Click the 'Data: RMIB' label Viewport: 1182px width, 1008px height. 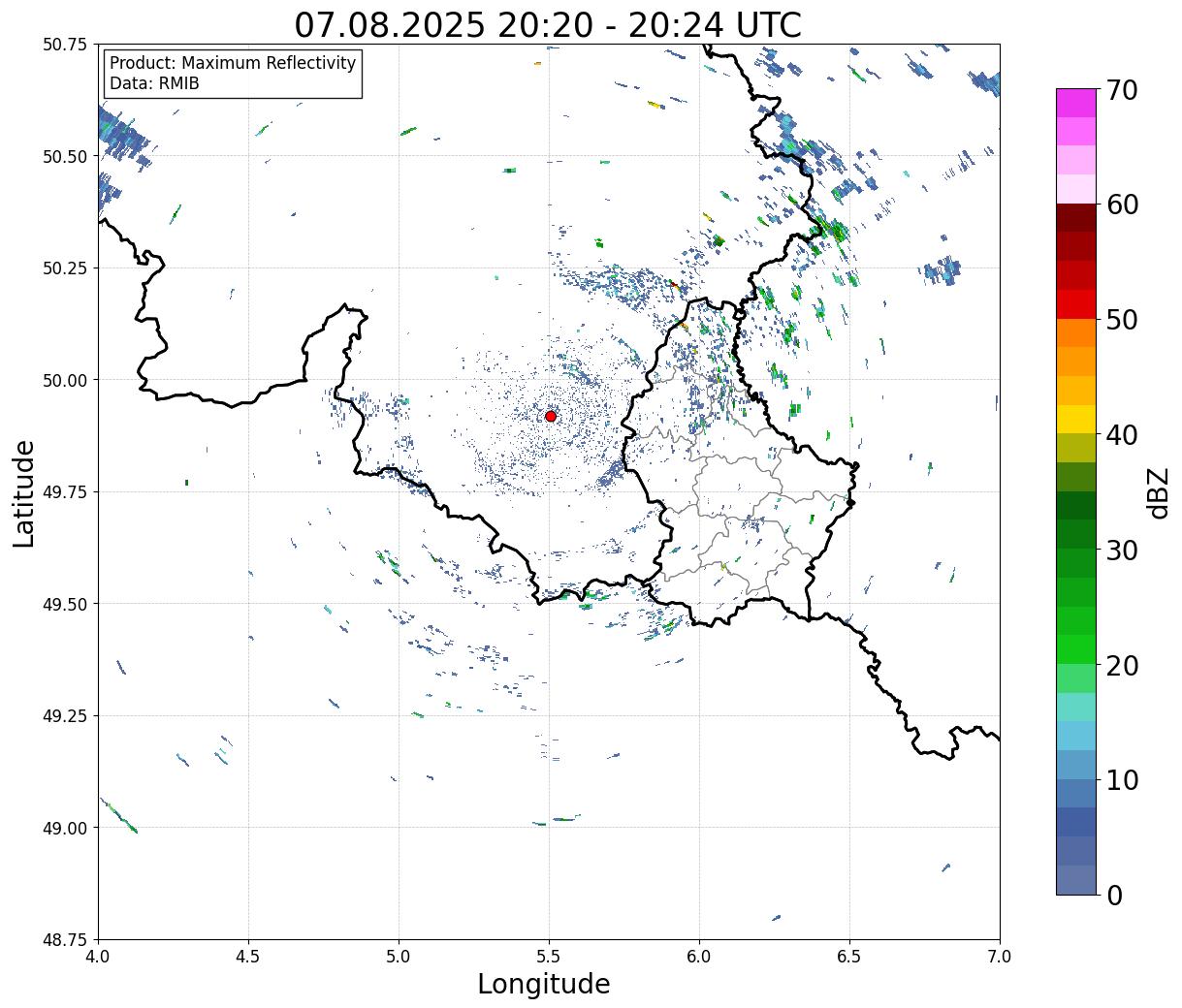(154, 83)
